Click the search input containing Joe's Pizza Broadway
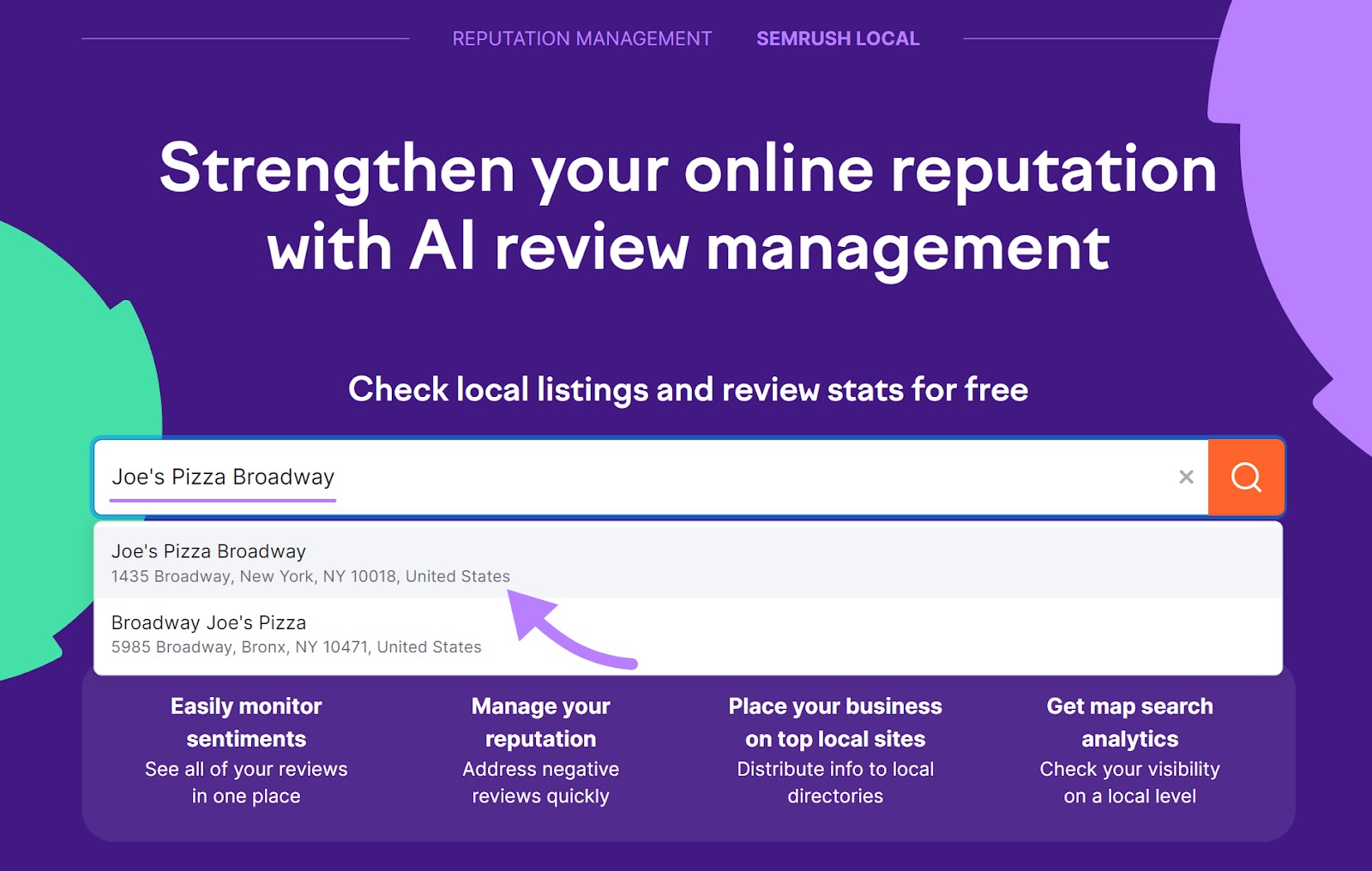 click(x=600, y=478)
